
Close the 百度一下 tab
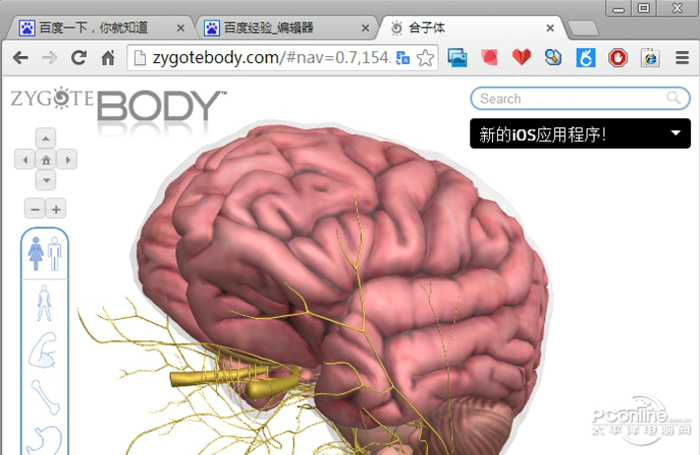(x=180, y=28)
